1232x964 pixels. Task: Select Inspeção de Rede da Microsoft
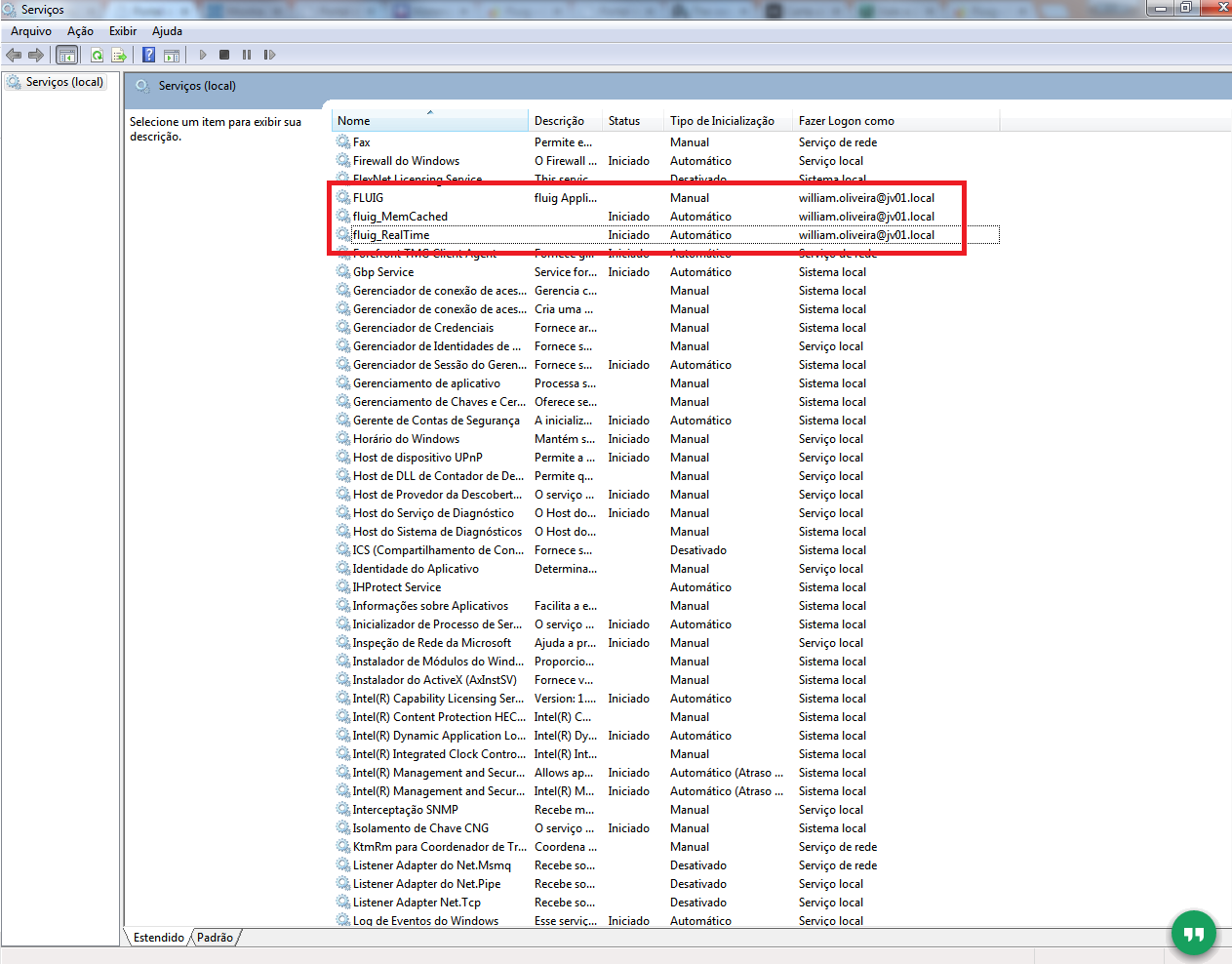click(431, 642)
